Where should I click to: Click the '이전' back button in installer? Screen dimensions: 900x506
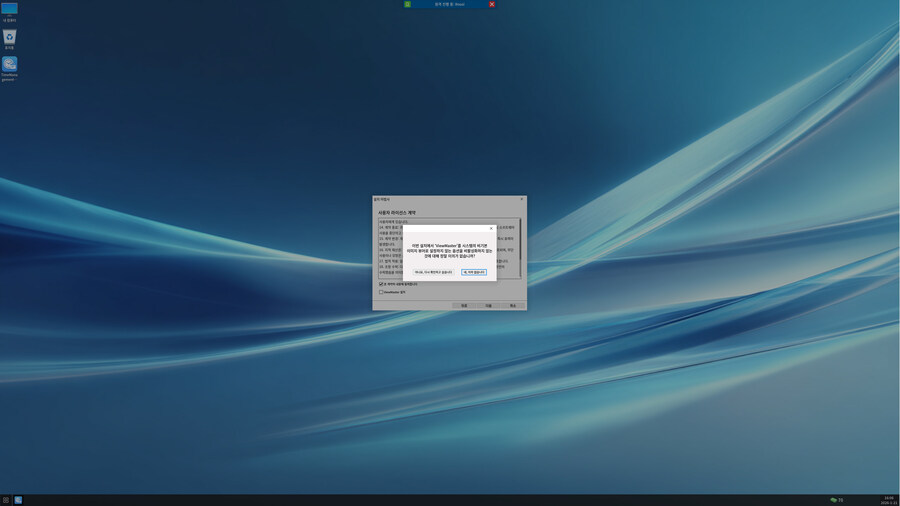464,305
